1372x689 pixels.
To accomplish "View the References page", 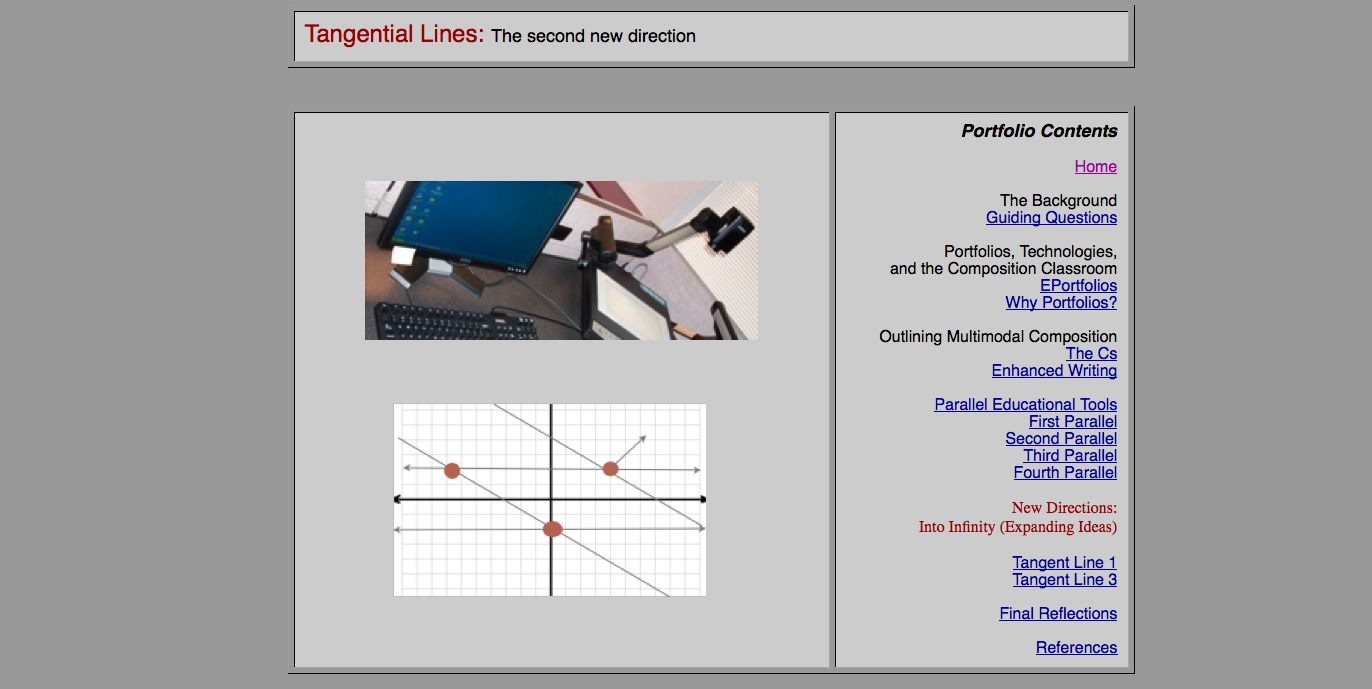I will [1076, 648].
